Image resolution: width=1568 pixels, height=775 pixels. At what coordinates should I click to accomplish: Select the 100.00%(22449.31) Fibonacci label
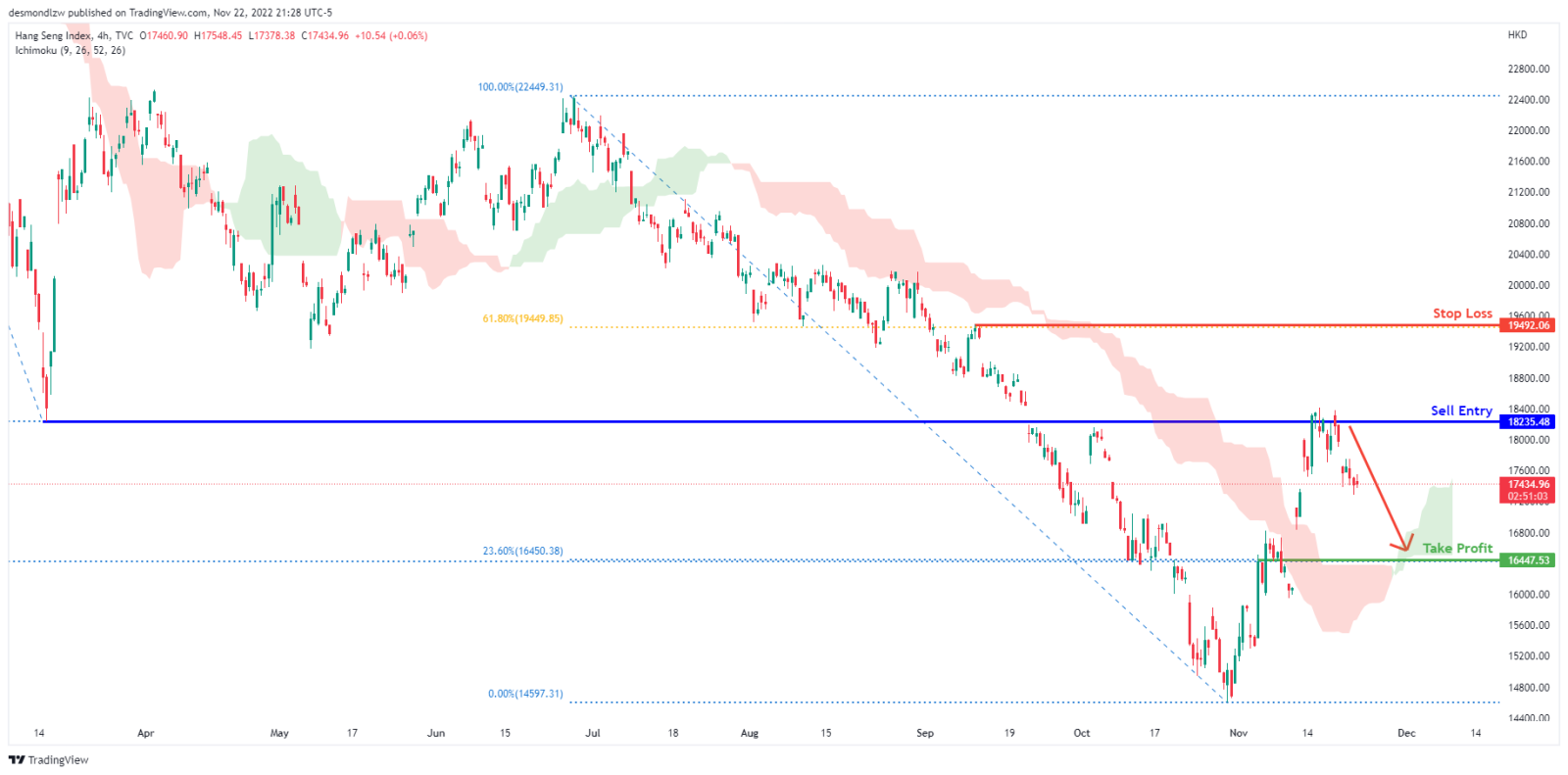520,87
